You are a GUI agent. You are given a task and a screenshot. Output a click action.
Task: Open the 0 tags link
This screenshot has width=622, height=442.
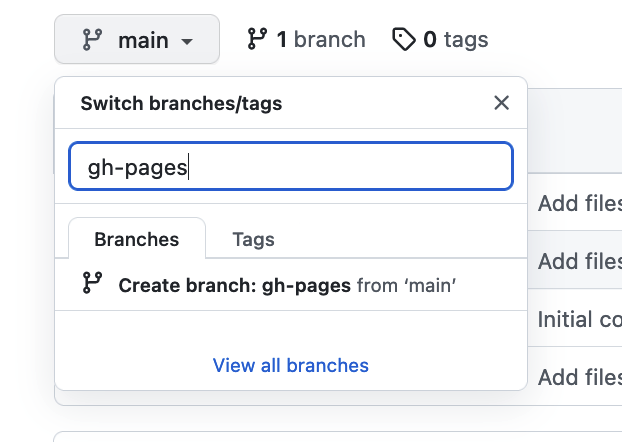(x=440, y=39)
